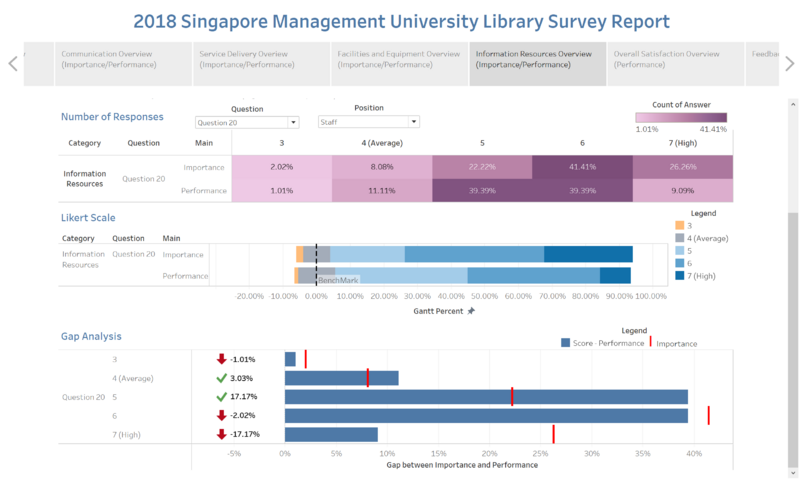This screenshot has width=800, height=481.
Task: Click the small Gap Analysis bar for 3
Action: pyautogui.click(x=290, y=359)
